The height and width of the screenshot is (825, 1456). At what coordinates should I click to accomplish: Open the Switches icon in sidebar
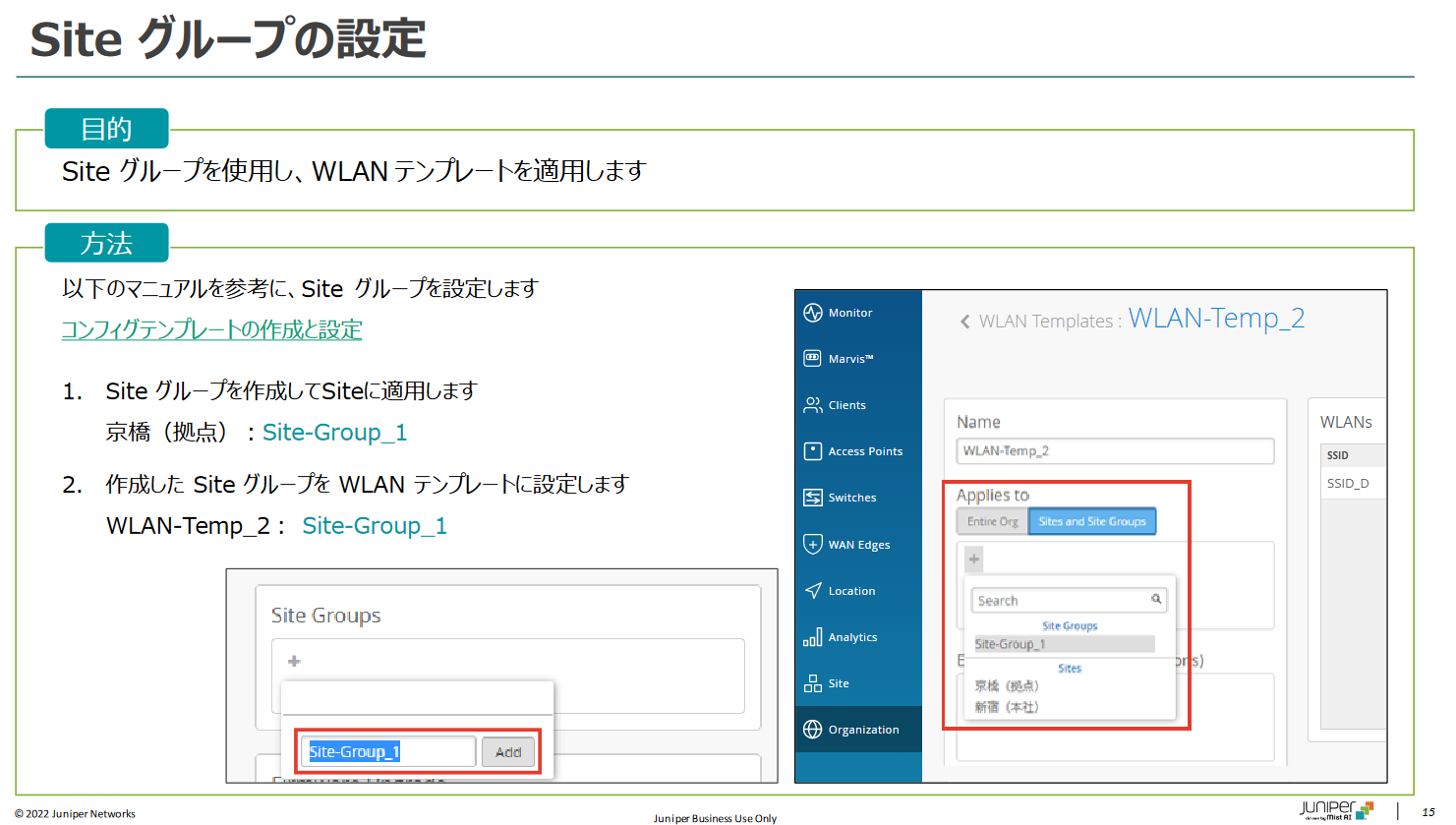(813, 498)
